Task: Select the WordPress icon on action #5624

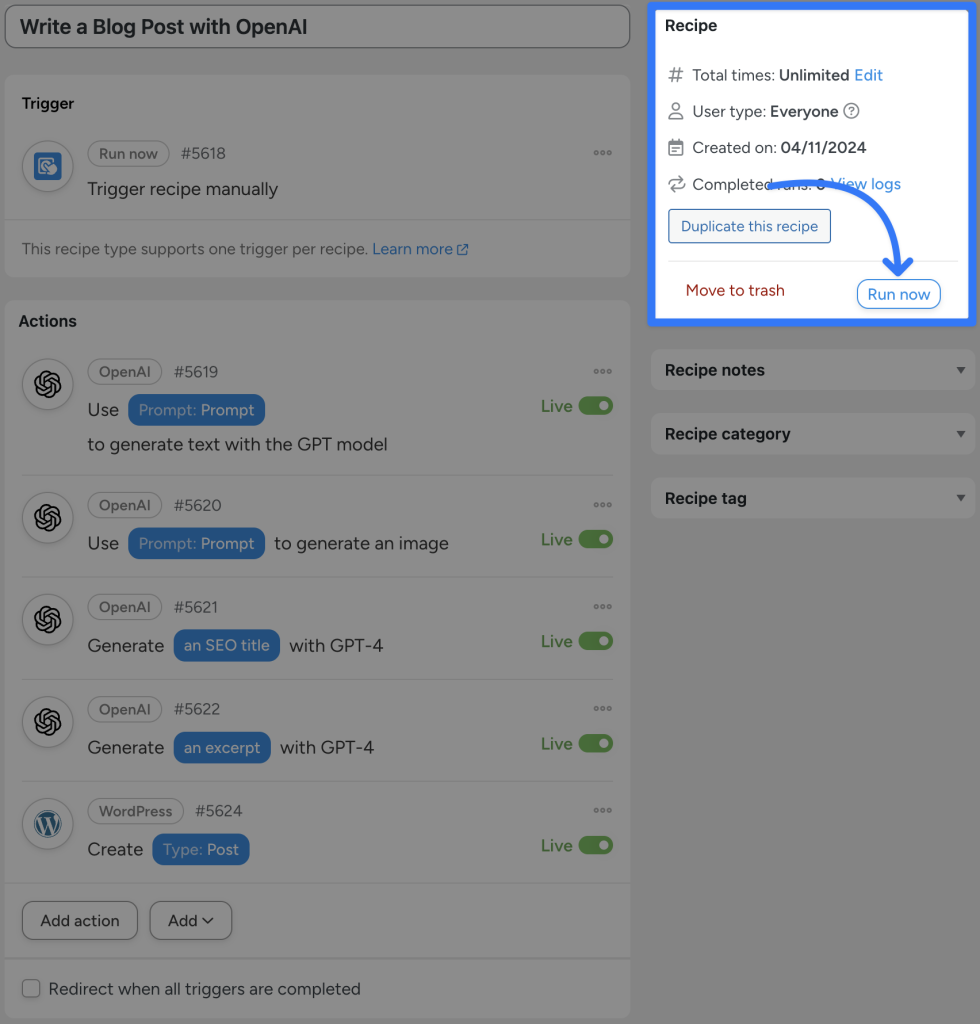Action: click(47, 824)
